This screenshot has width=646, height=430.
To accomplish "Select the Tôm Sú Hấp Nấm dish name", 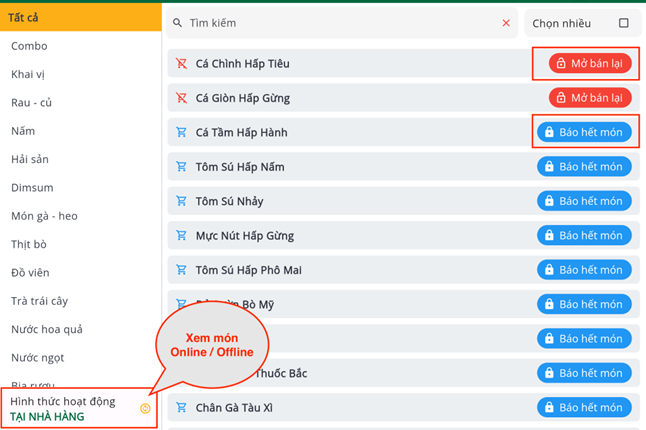I will tap(240, 167).
